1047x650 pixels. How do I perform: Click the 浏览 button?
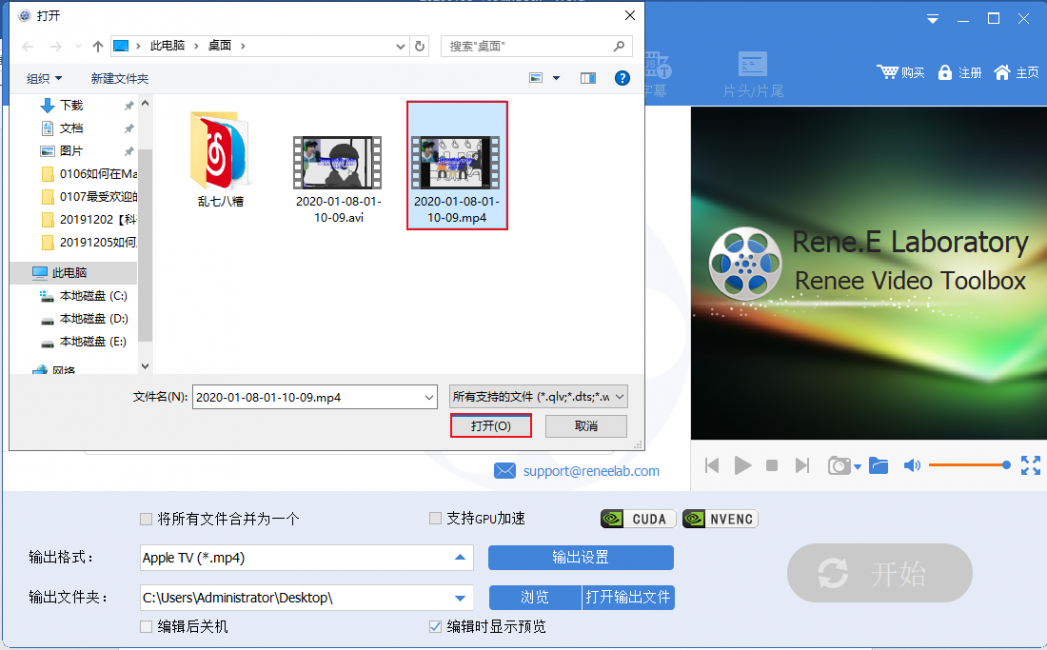(535, 597)
